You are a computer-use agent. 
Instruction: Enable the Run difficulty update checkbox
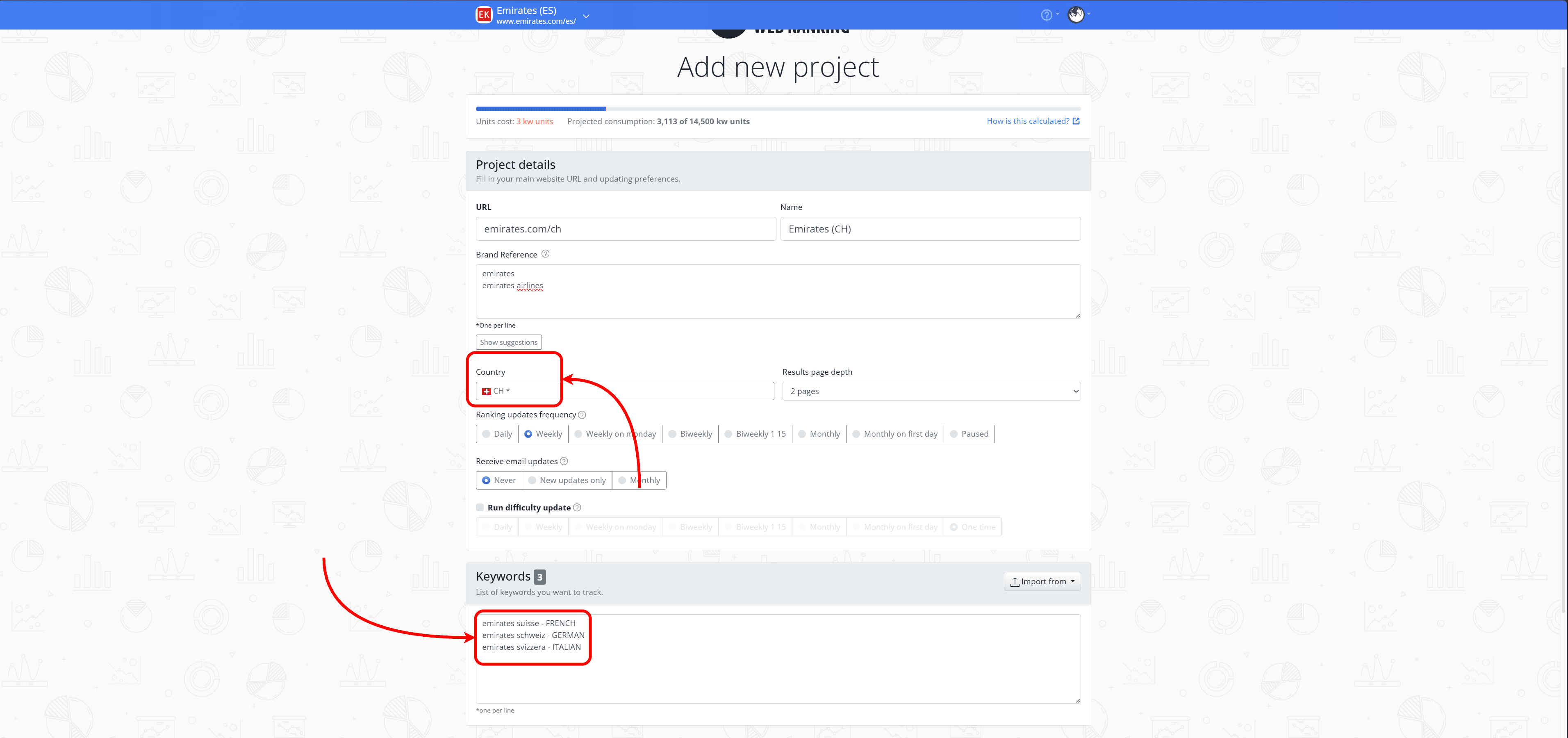(x=480, y=507)
